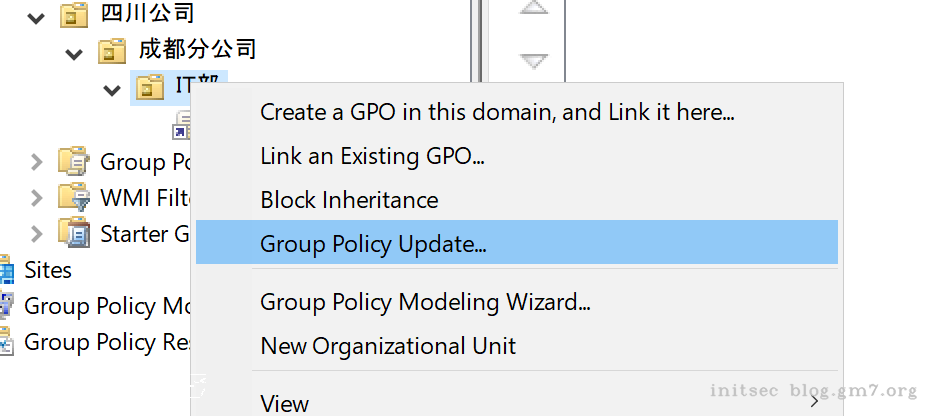
Task: Collapse the 四川公司 tree node
Action: click(x=37, y=17)
